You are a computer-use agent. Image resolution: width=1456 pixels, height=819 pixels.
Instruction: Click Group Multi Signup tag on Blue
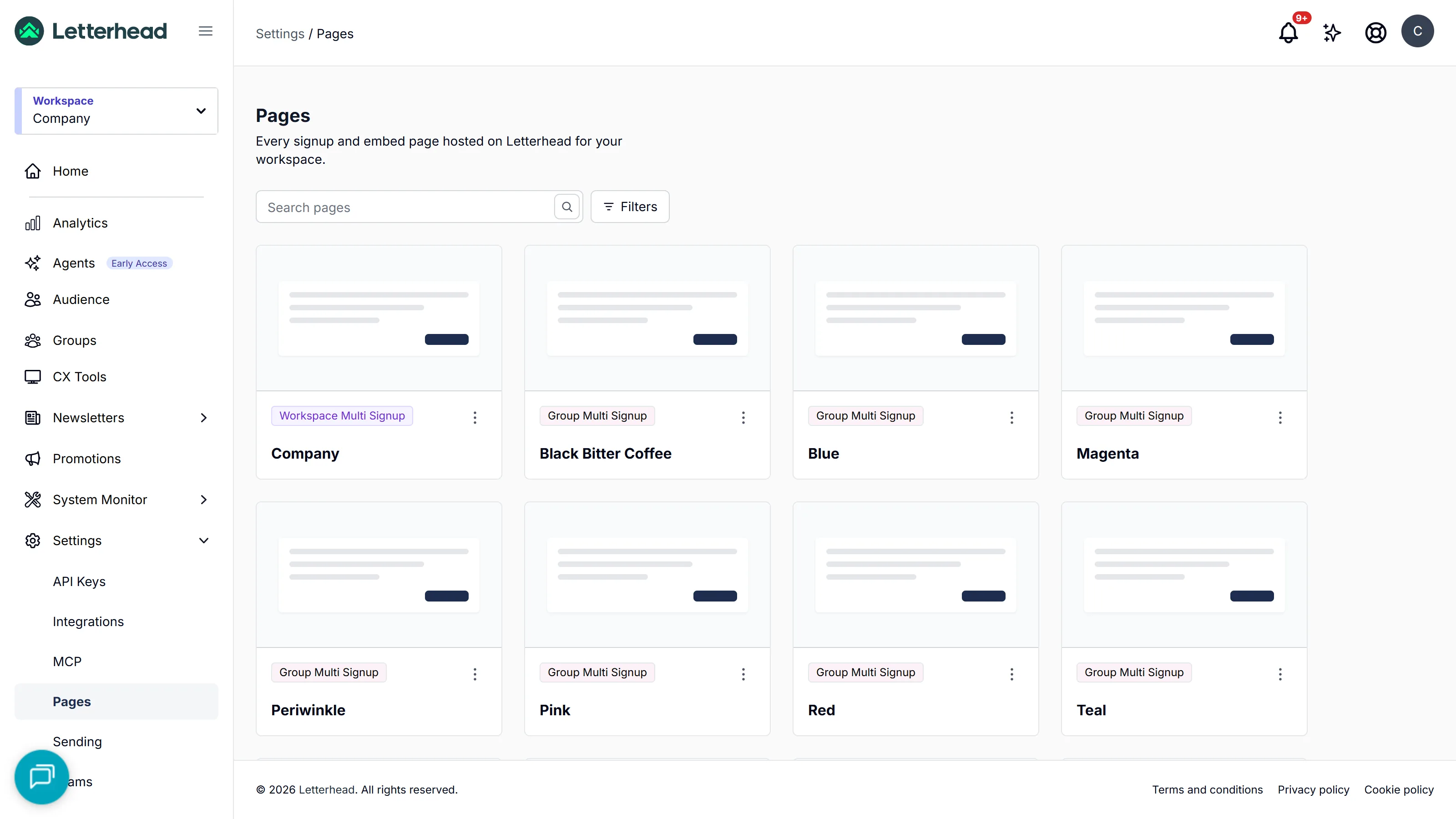pos(865,415)
